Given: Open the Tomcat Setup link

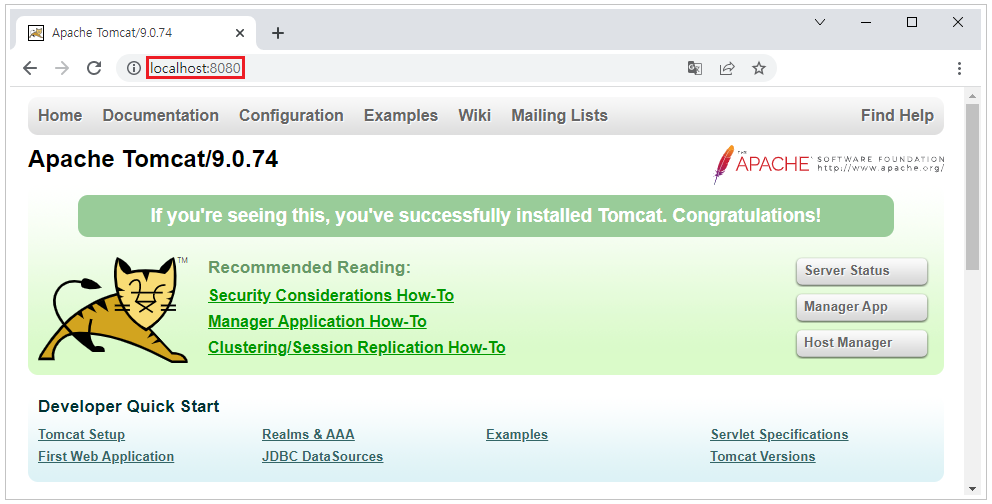Looking at the screenshot, I should [82, 434].
